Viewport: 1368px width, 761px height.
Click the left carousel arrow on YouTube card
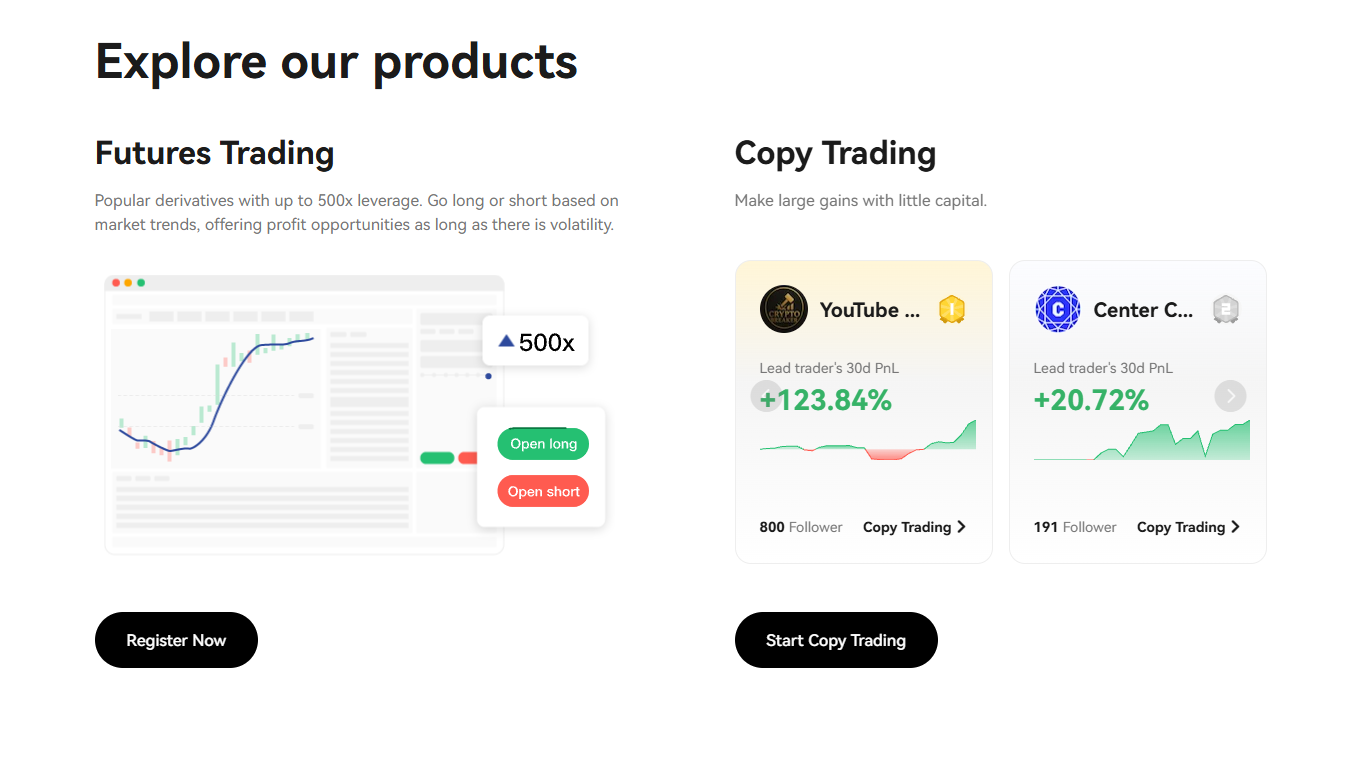[766, 396]
